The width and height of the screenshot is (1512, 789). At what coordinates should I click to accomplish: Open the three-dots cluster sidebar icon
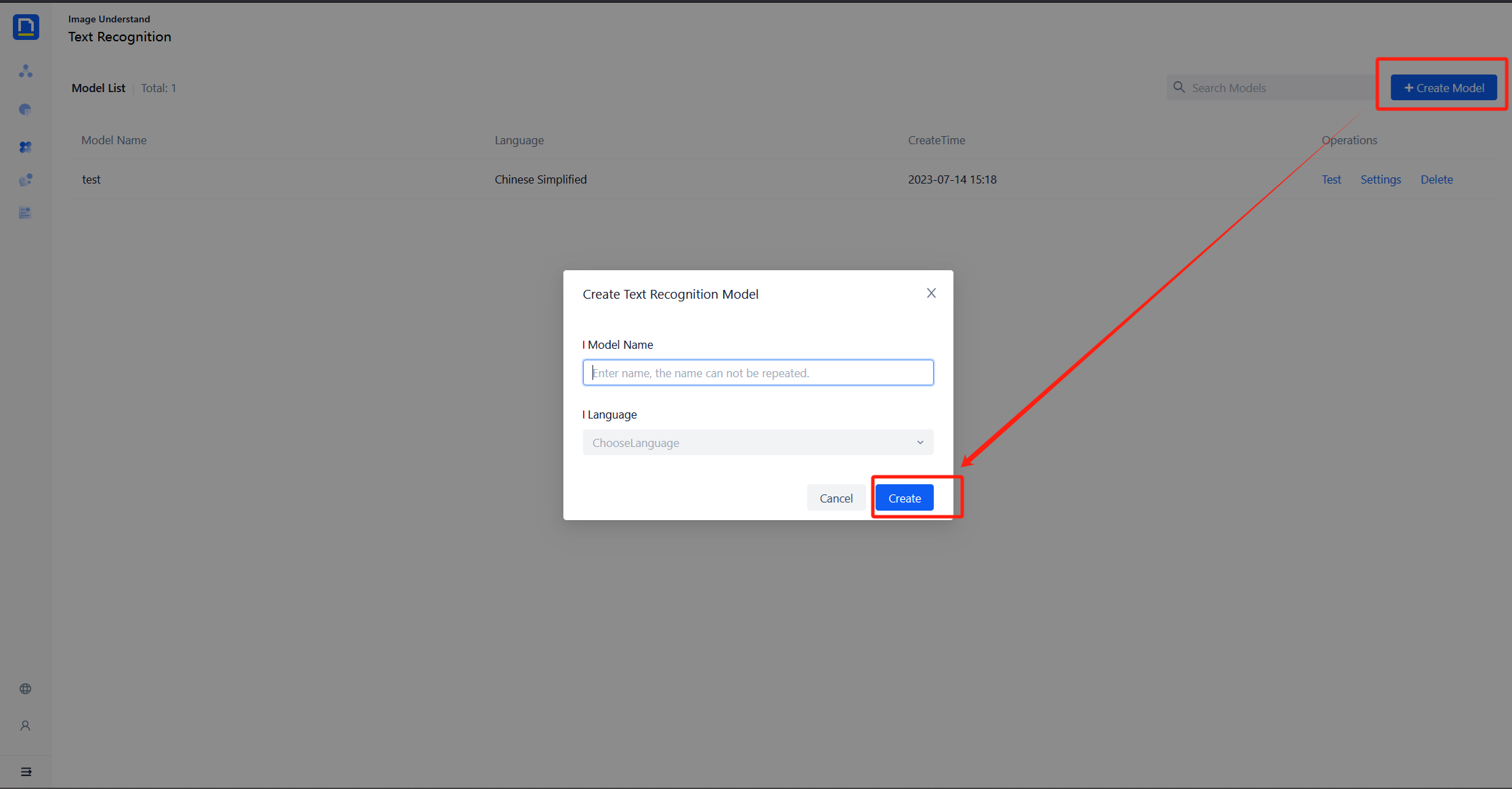26,71
